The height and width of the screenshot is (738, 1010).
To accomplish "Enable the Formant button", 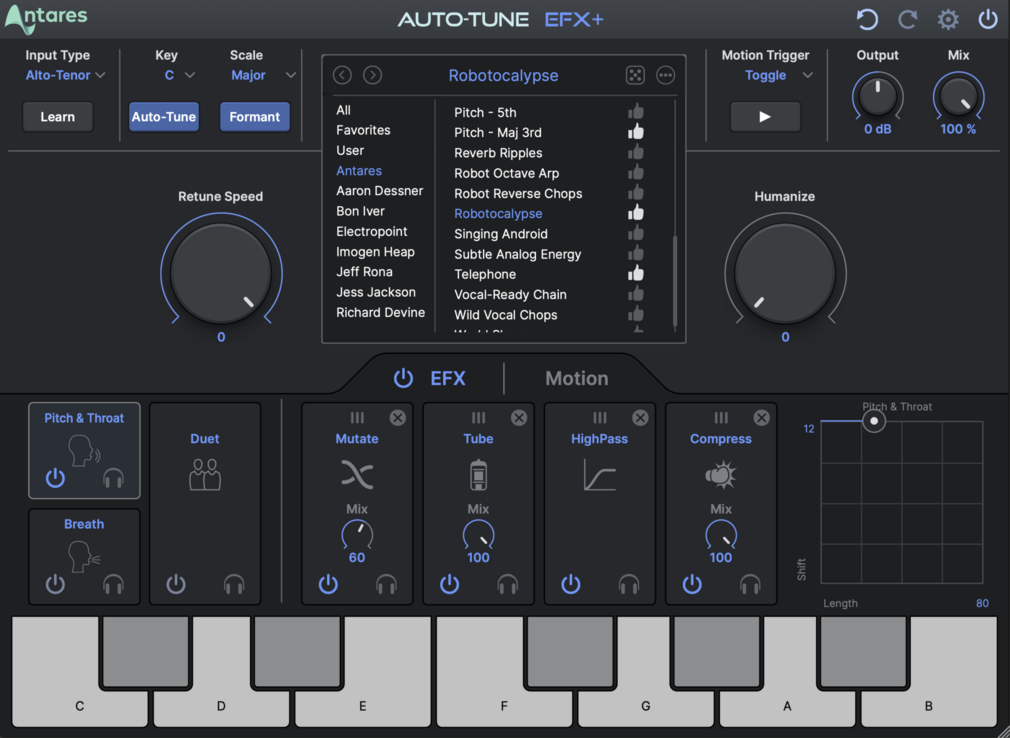I will [254, 116].
